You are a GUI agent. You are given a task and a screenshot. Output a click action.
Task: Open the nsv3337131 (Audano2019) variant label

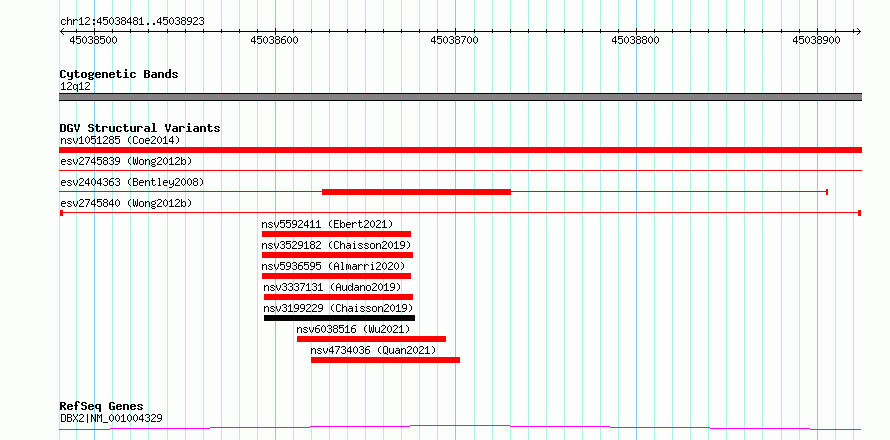(x=333, y=287)
